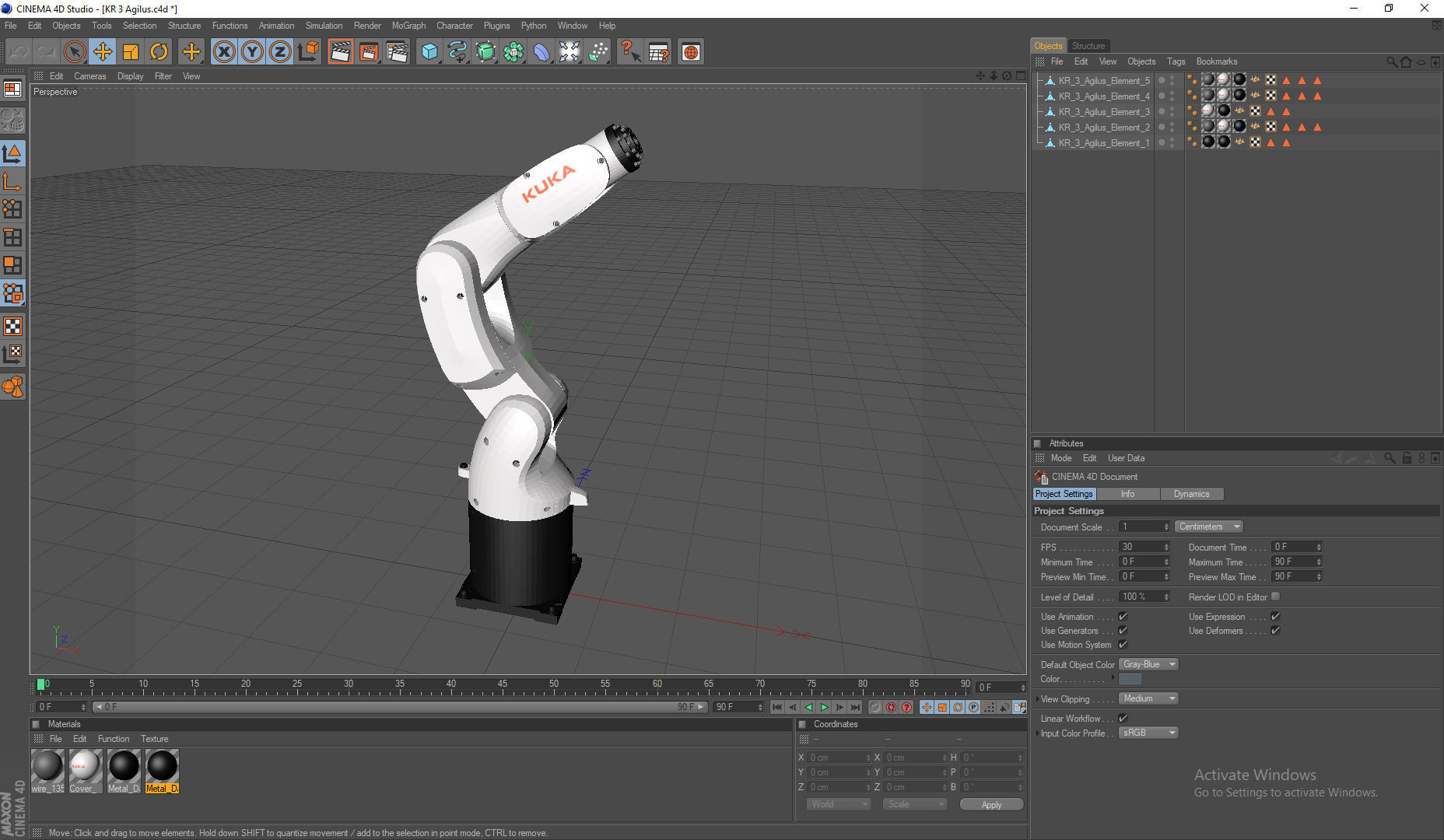Open the deformer objects icon
Screen dimensions: 1444x840
pos(541,52)
